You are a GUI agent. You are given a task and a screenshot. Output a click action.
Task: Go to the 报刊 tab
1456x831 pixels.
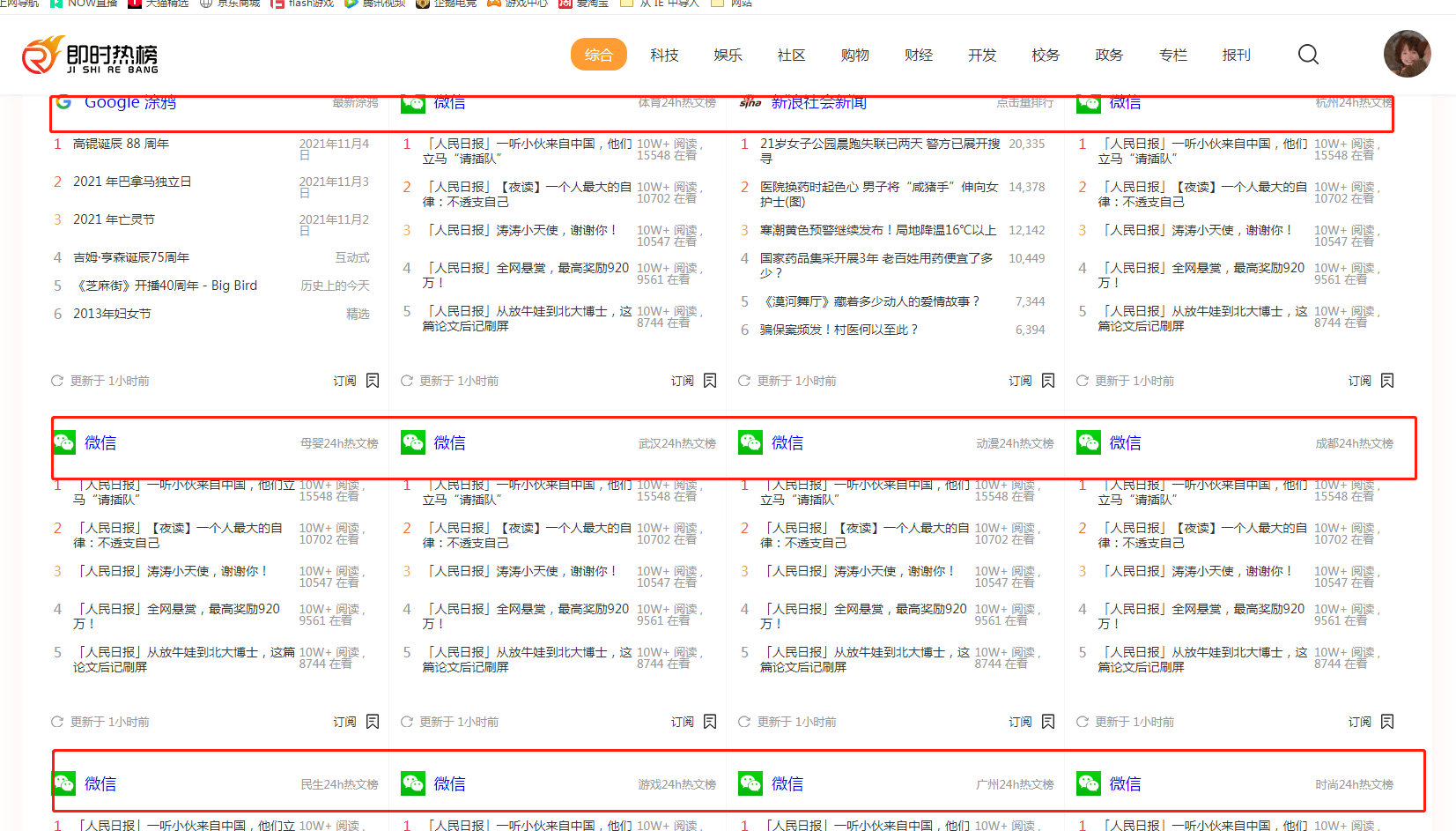click(x=1236, y=55)
